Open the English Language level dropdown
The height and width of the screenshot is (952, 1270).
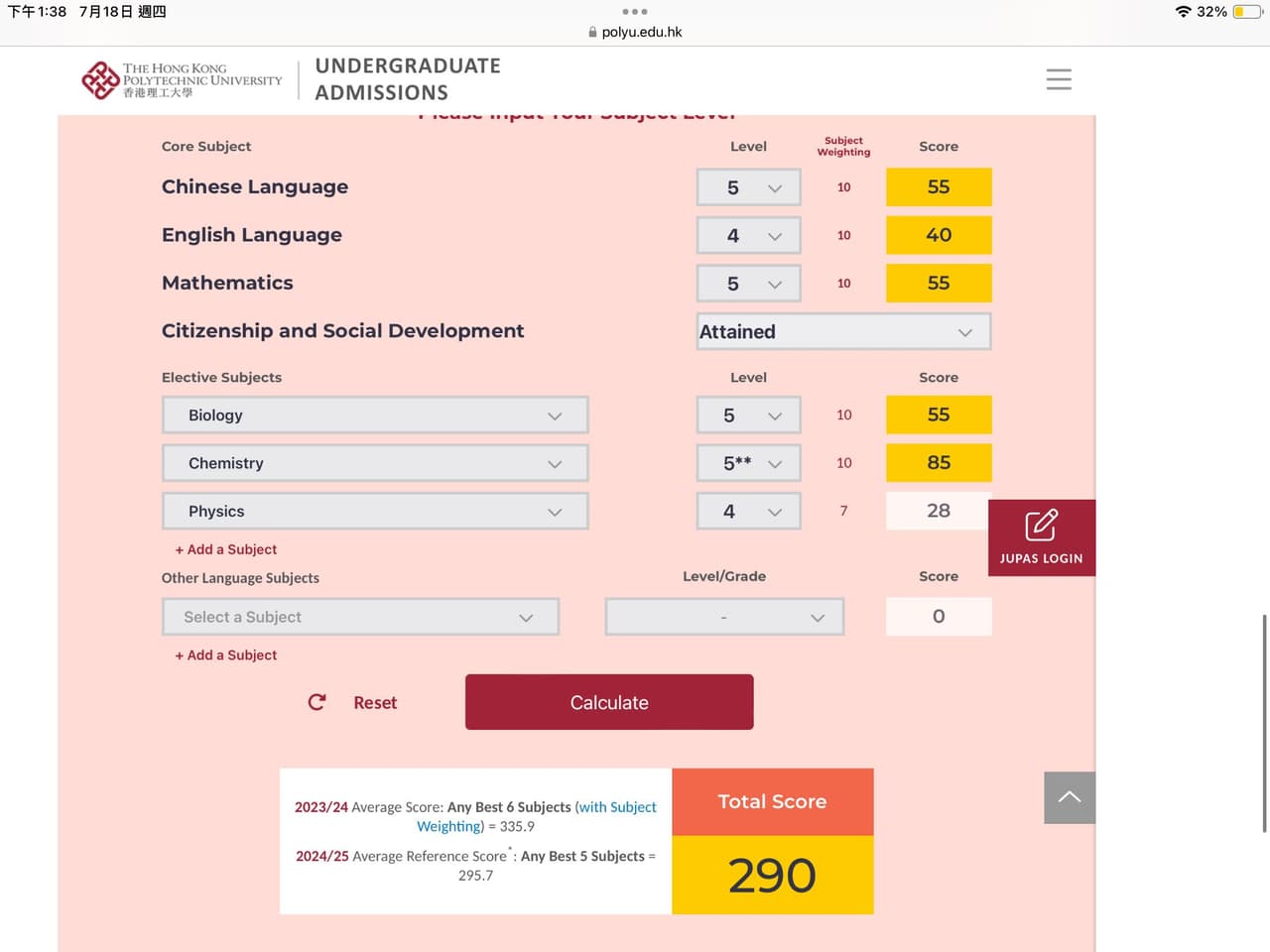[749, 235]
